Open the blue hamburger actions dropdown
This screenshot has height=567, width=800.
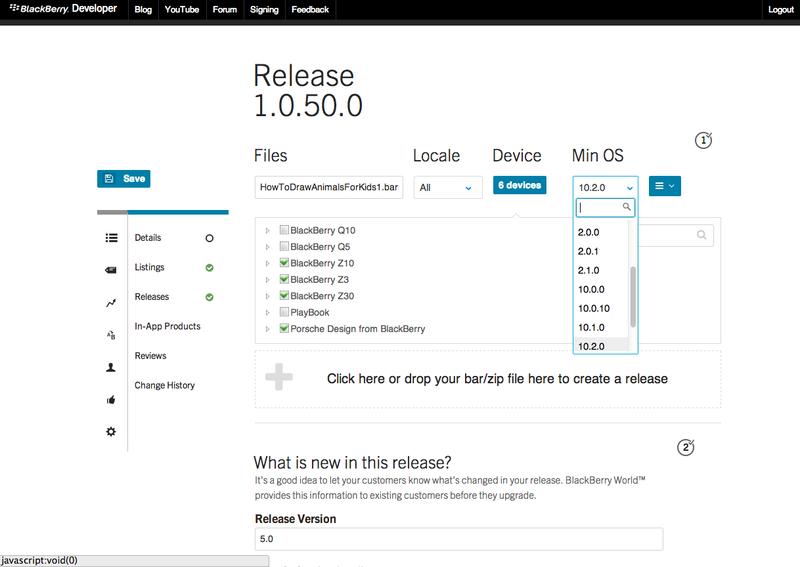click(664, 186)
